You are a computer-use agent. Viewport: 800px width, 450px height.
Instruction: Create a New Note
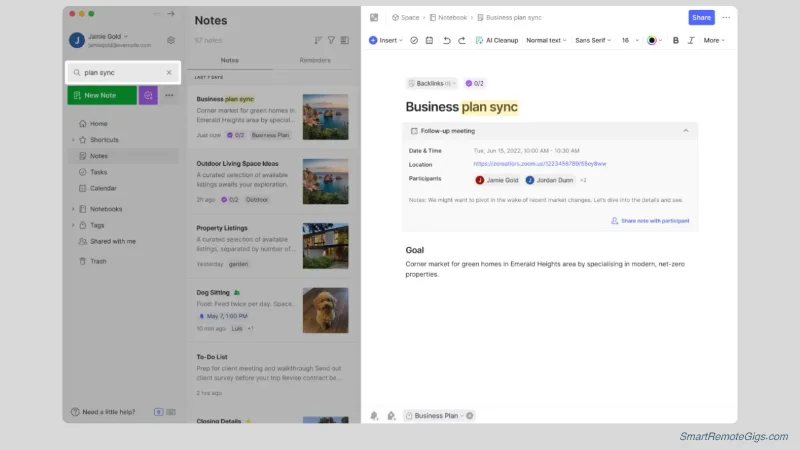click(x=102, y=95)
